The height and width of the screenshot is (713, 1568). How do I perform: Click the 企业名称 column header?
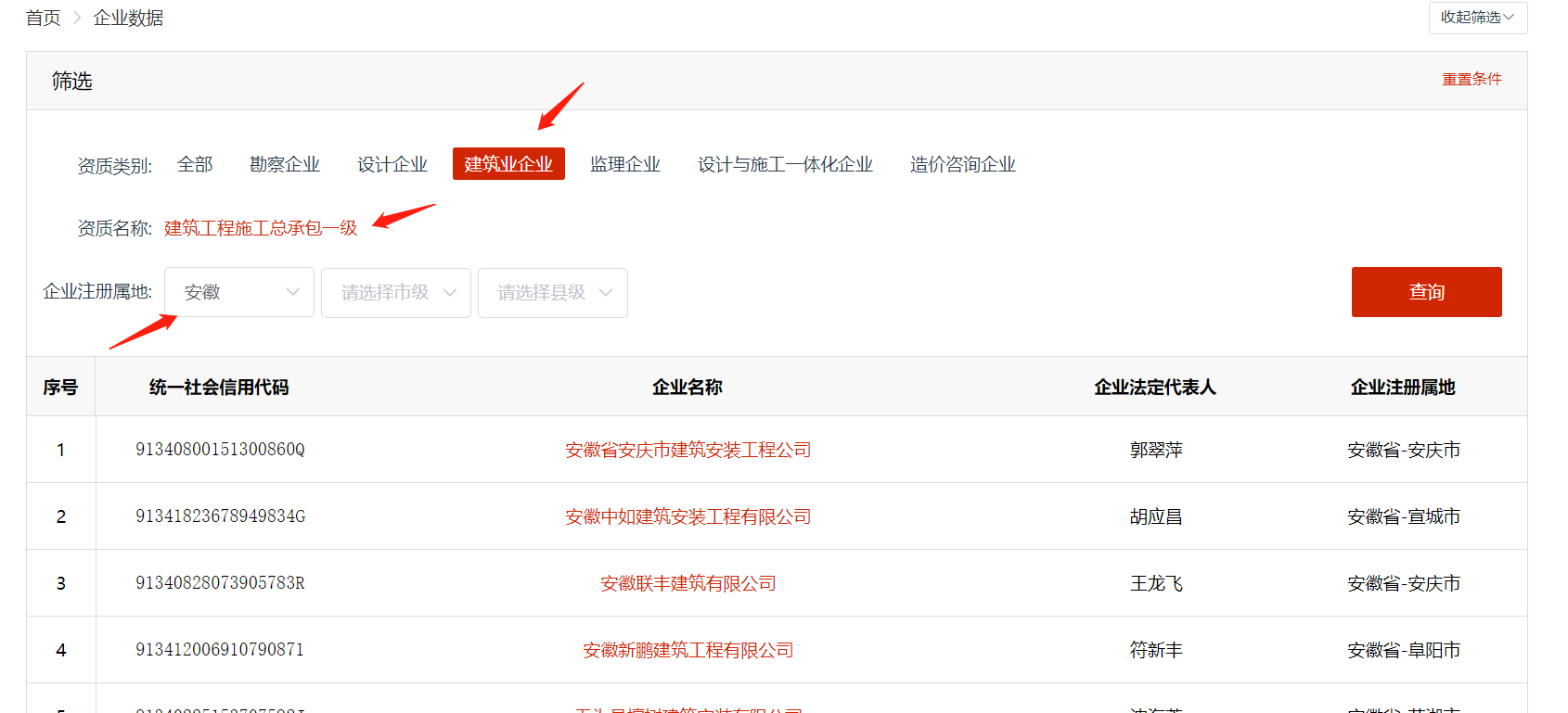[x=687, y=388]
